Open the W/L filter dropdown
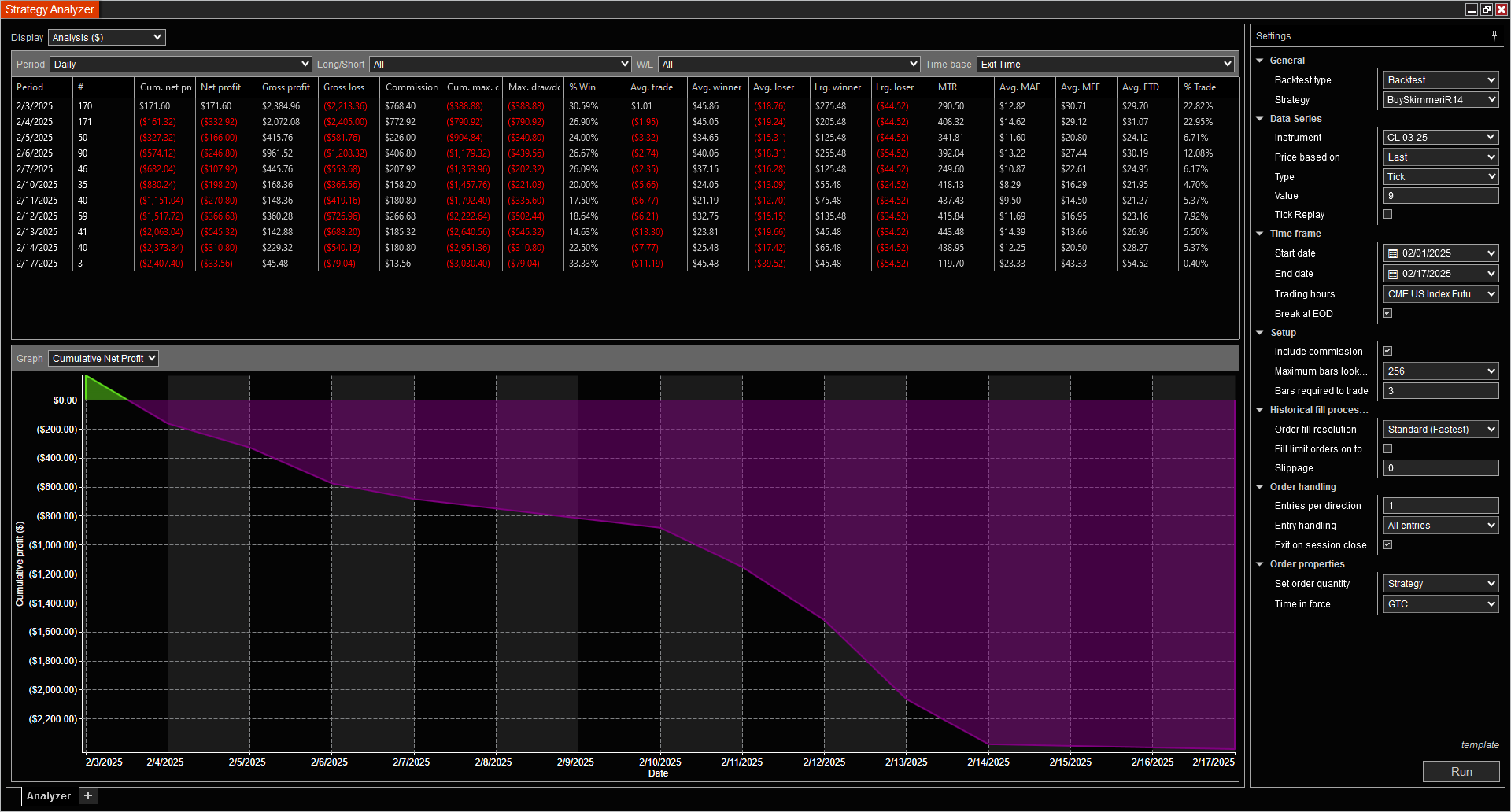 point(789,64)
